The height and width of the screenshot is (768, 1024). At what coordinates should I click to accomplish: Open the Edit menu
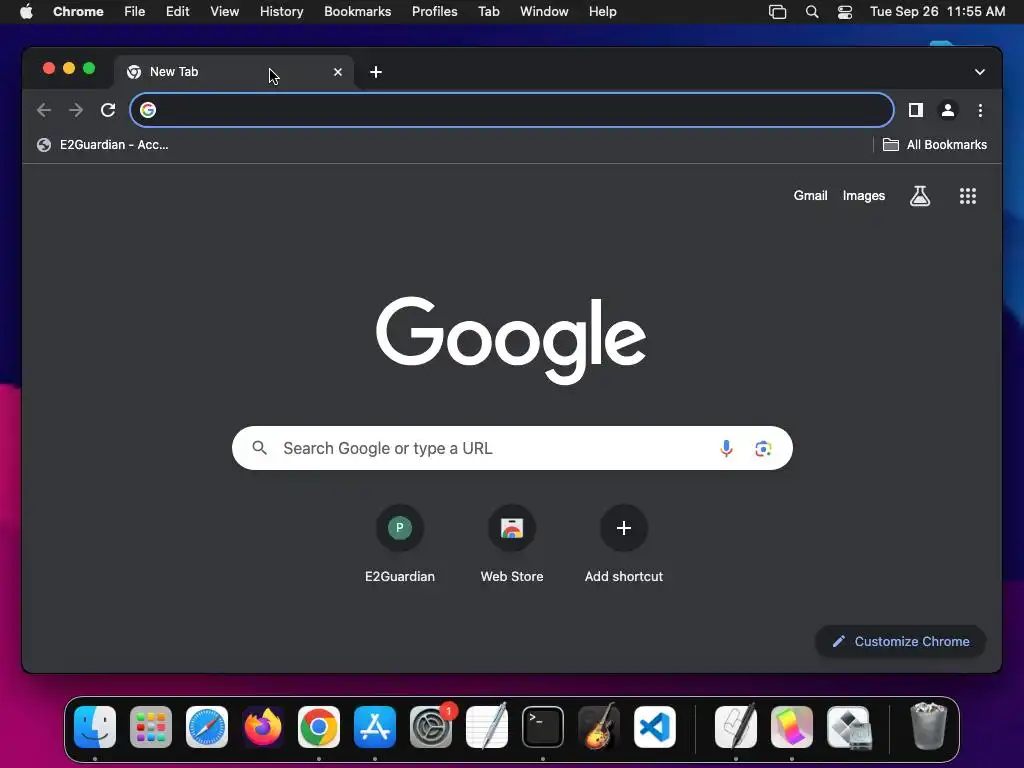click(x=178, y=12)
